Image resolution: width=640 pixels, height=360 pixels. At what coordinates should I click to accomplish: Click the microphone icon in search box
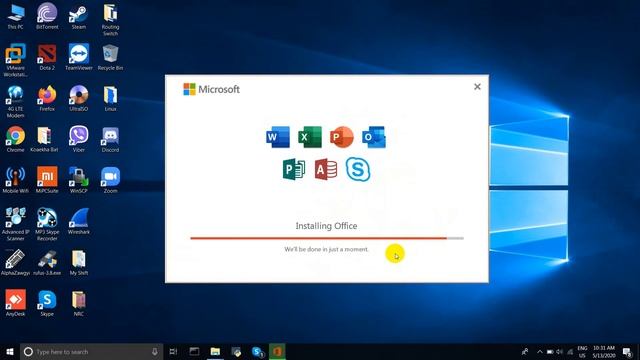point(155,351)
